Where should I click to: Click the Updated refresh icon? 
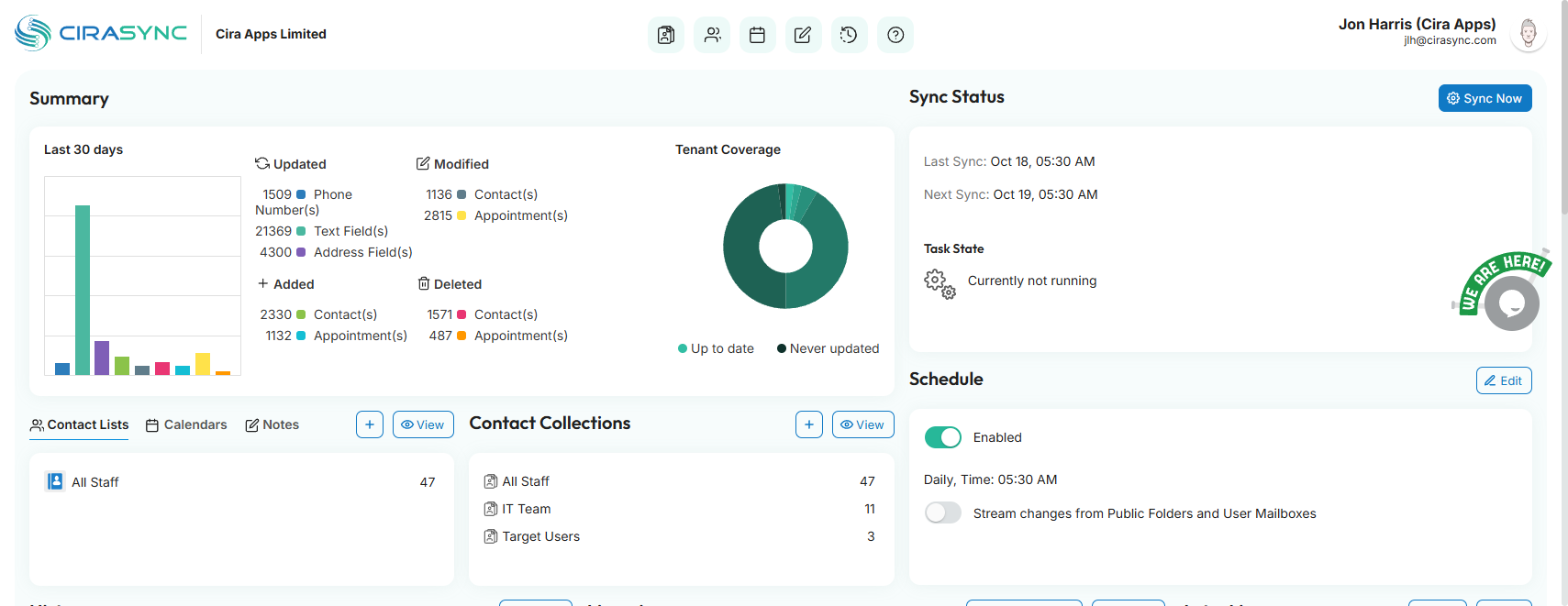tap(262, 163)
